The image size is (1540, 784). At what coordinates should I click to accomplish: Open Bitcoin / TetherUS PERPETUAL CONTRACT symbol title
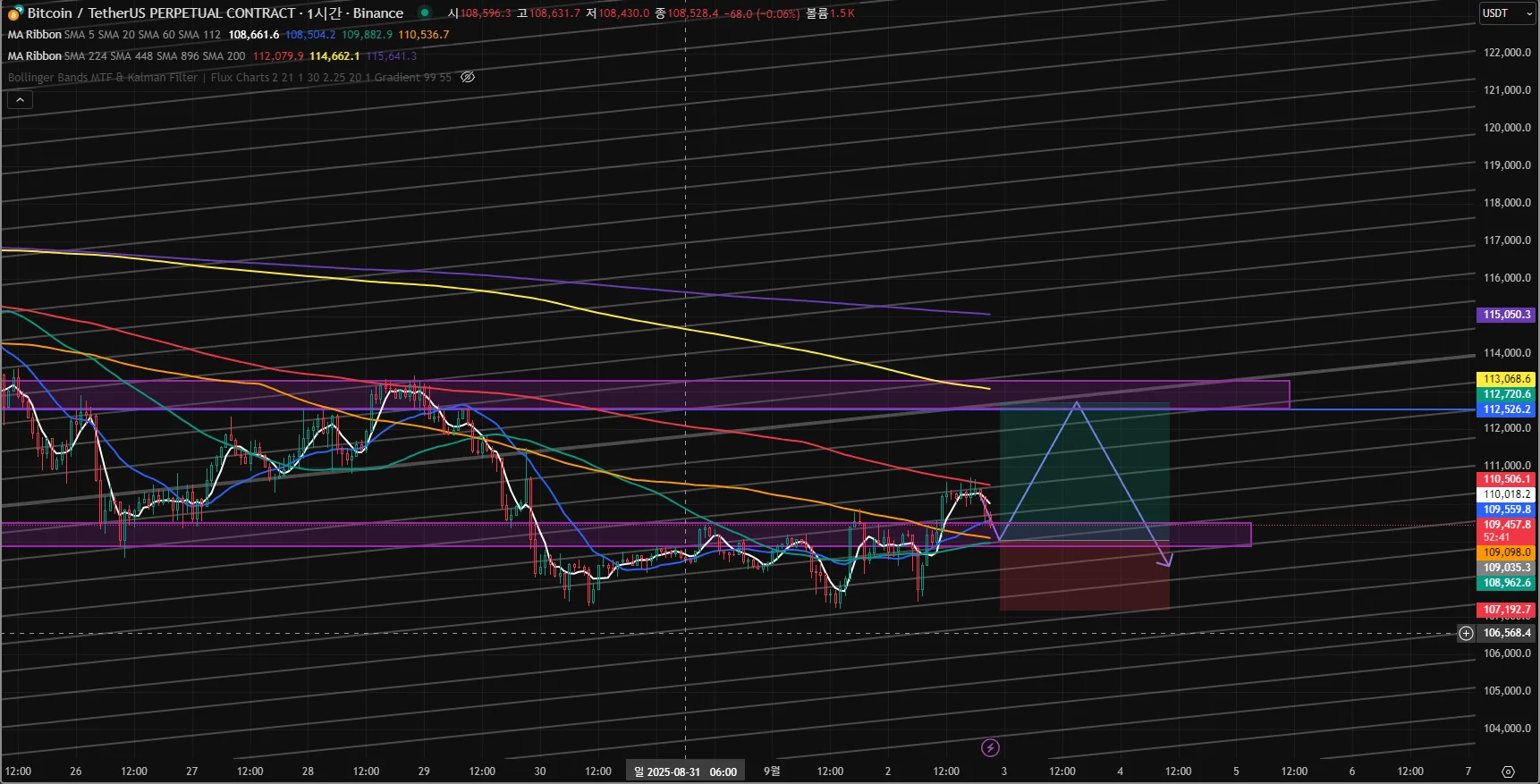(161, 13)
